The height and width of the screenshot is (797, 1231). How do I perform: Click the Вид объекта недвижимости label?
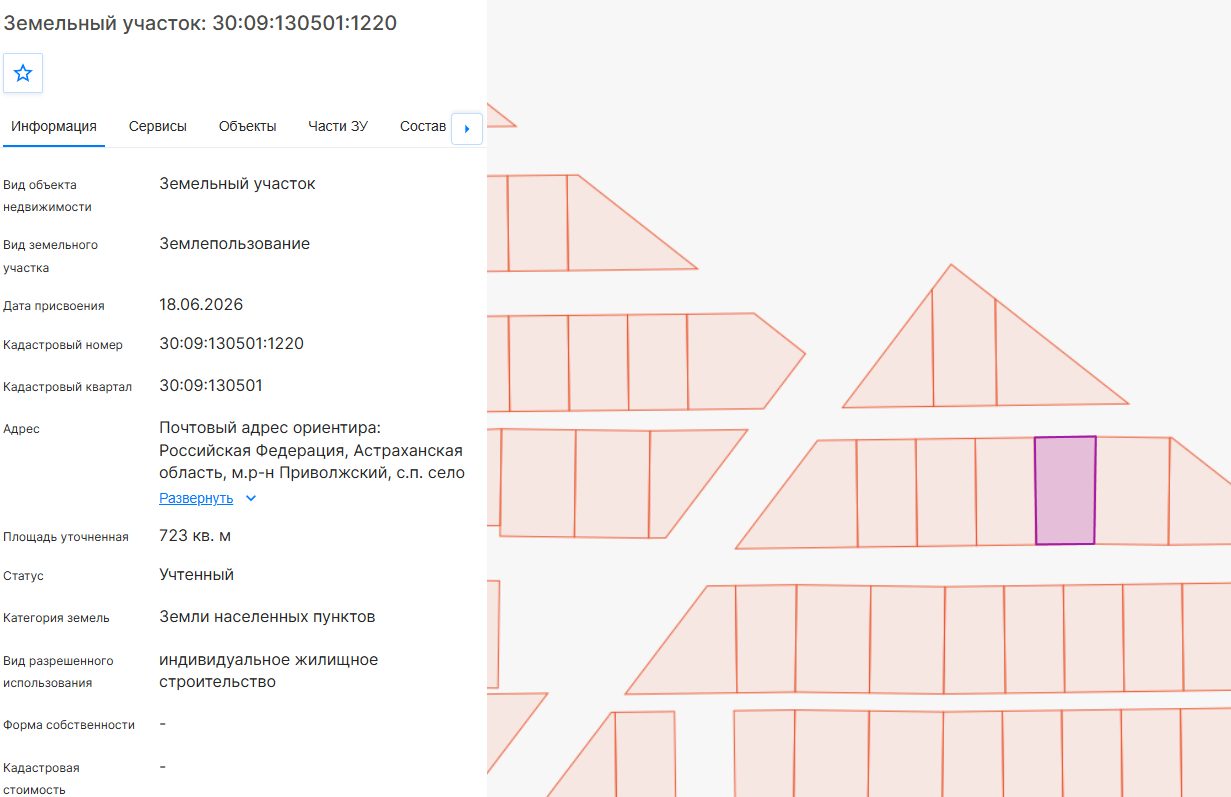pyautogui.click(x=47, y=196)
